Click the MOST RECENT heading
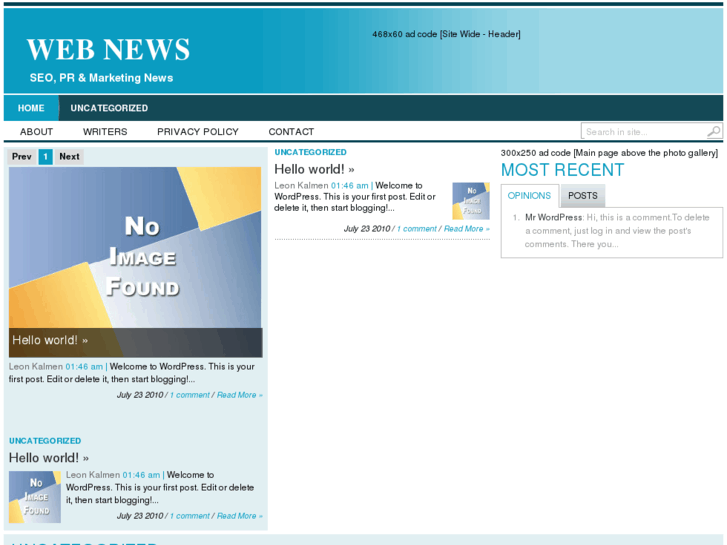 point(562,170)
